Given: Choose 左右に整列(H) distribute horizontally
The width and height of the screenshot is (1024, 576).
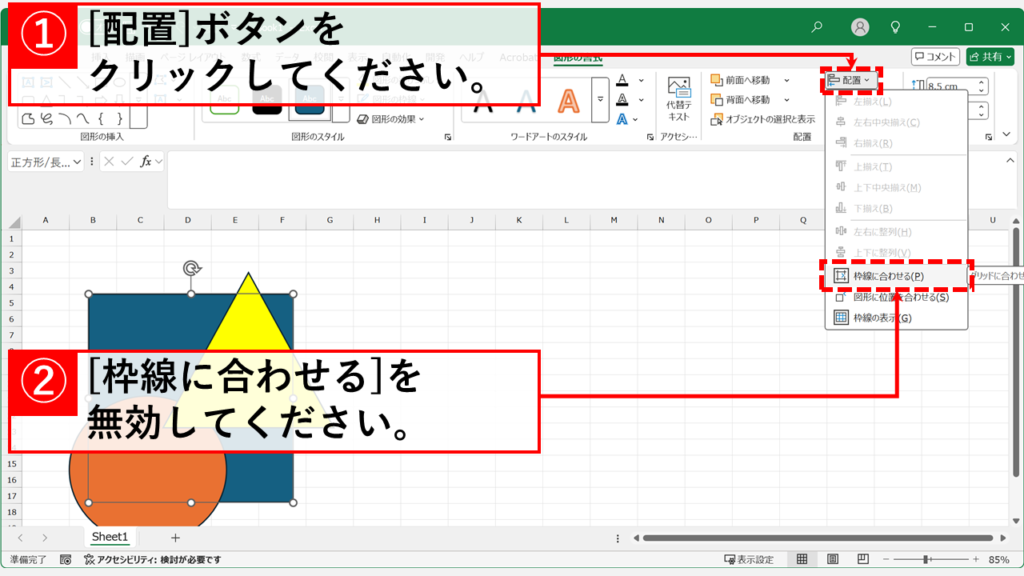Looking at the screenshot, I should coord(896,232).
